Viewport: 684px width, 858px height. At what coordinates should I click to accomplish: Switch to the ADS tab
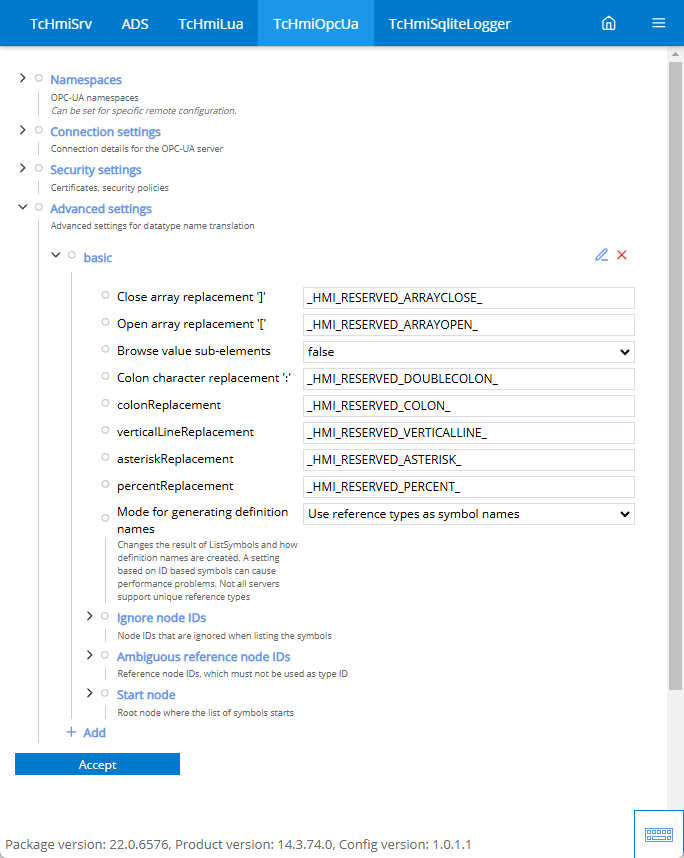(135, 24)
